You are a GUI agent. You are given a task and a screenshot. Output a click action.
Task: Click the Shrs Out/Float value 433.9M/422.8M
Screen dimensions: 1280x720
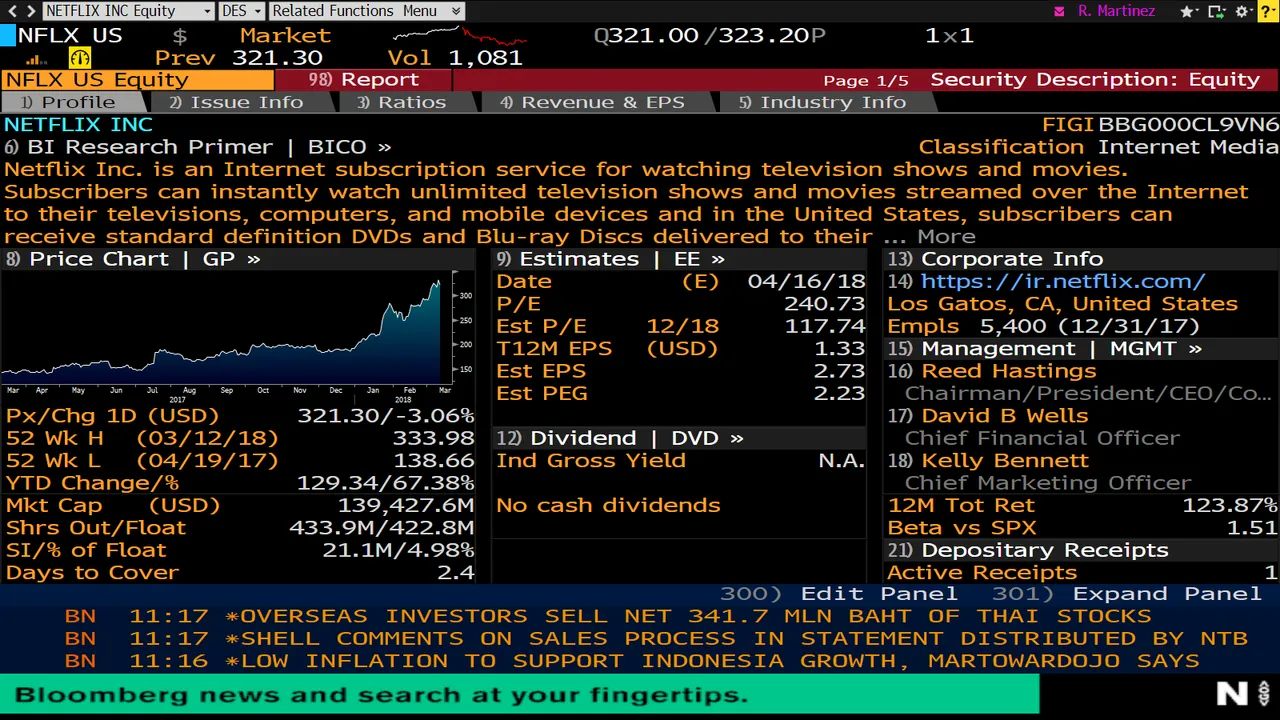click(x=382, y=528)
